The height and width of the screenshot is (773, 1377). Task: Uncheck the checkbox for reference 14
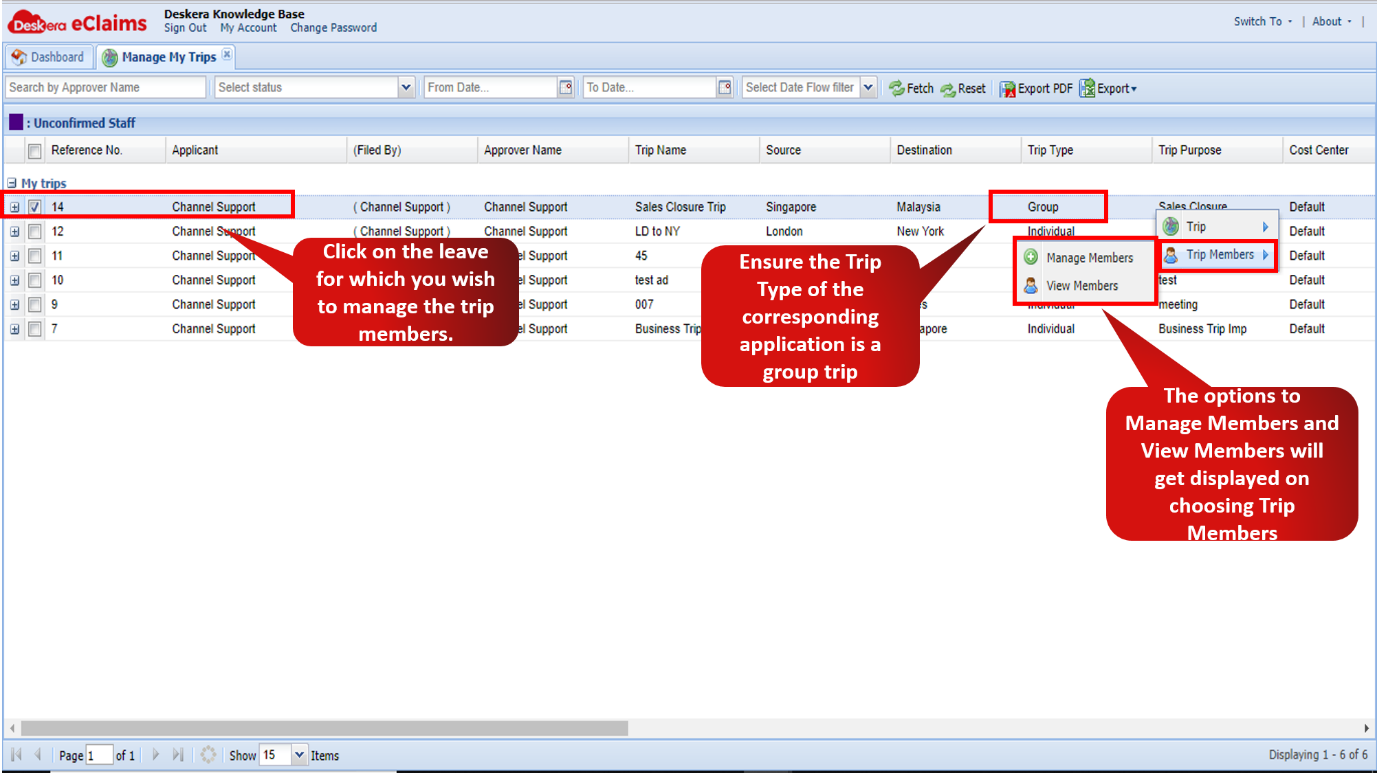[35, 207]
